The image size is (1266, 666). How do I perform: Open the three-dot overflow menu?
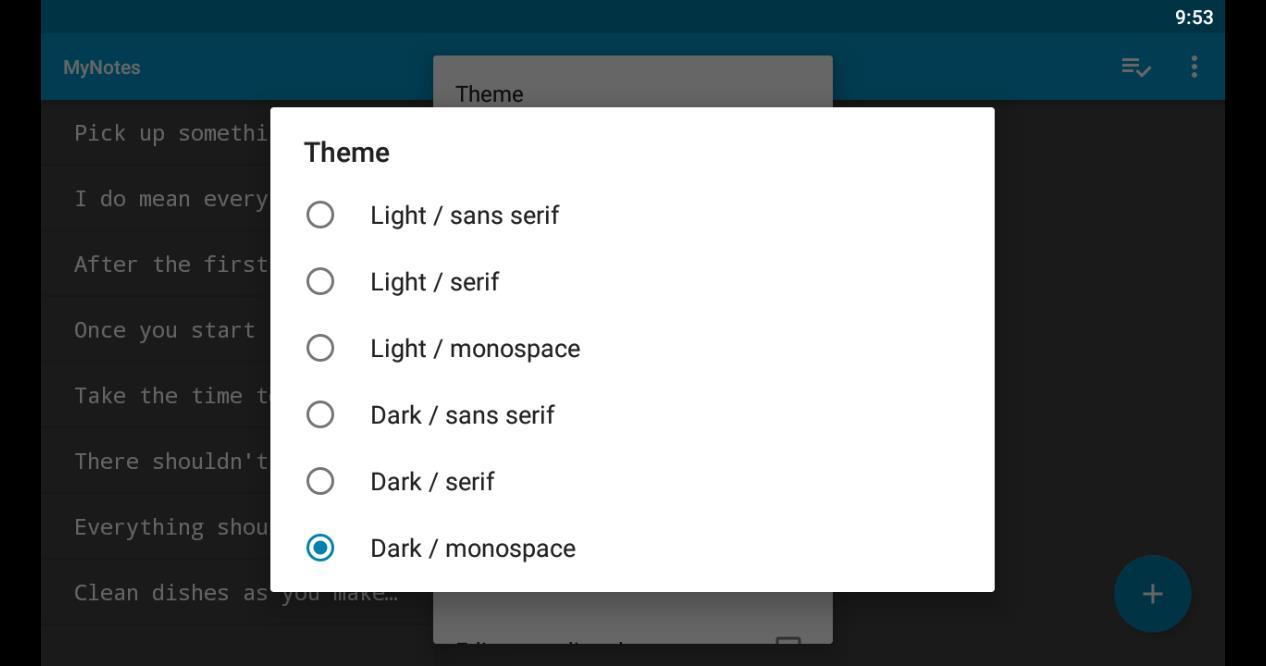click(x=1194, y=67)
